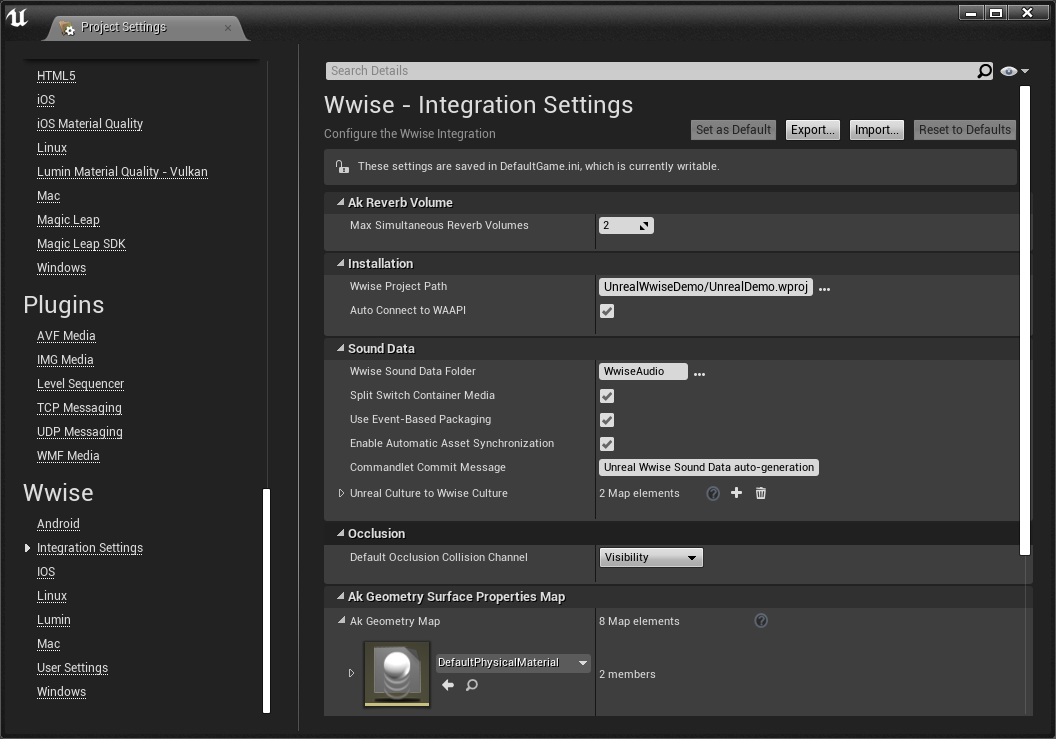Expand the DefaultPhysicalMaterial map entry
The height and width of the screenshot is (739, 1056).
[352, 673]
